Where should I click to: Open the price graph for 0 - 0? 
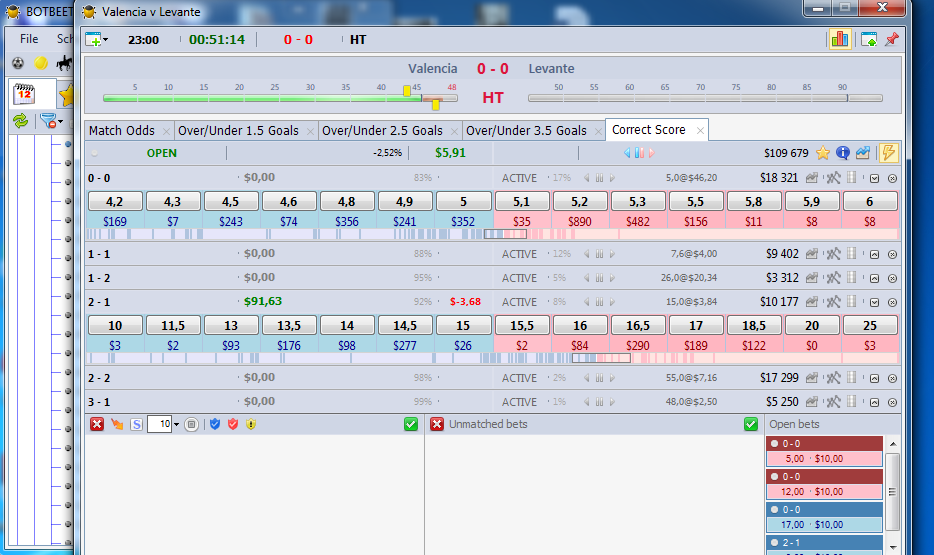tap(811, 178)
